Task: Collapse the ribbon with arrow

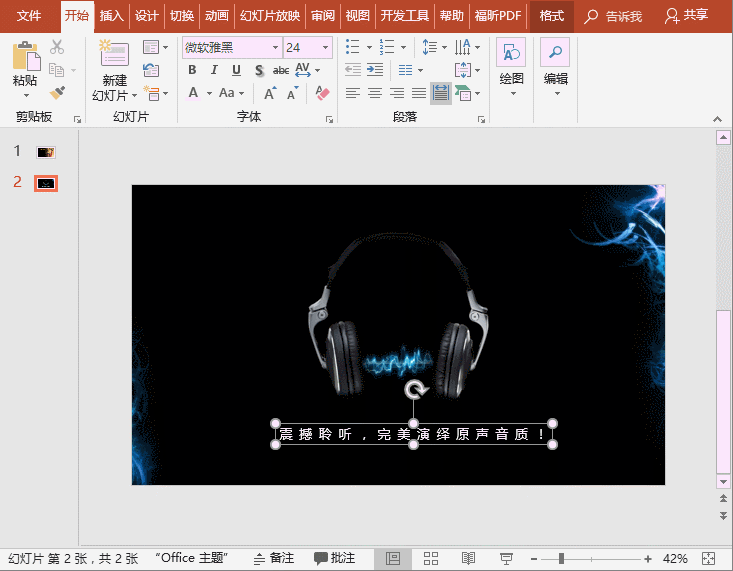Action: tap(718, 120)
